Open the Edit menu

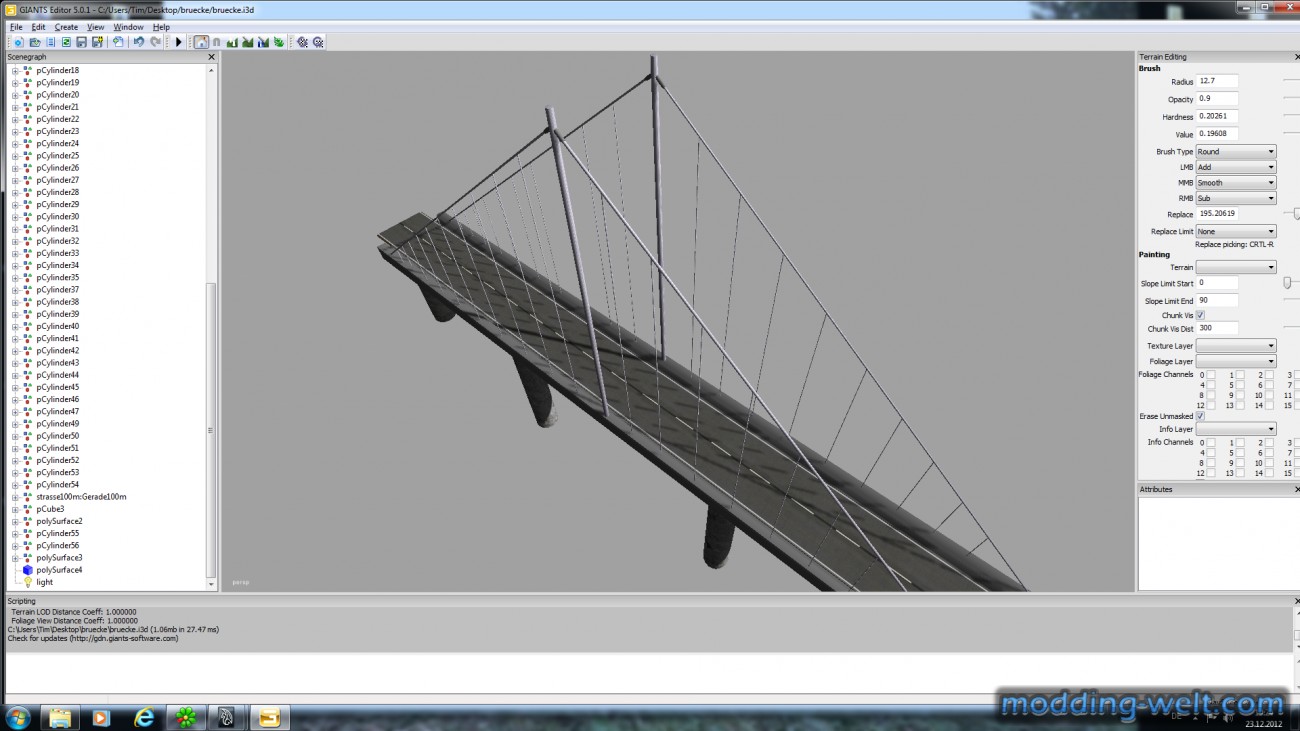(38, 27)
